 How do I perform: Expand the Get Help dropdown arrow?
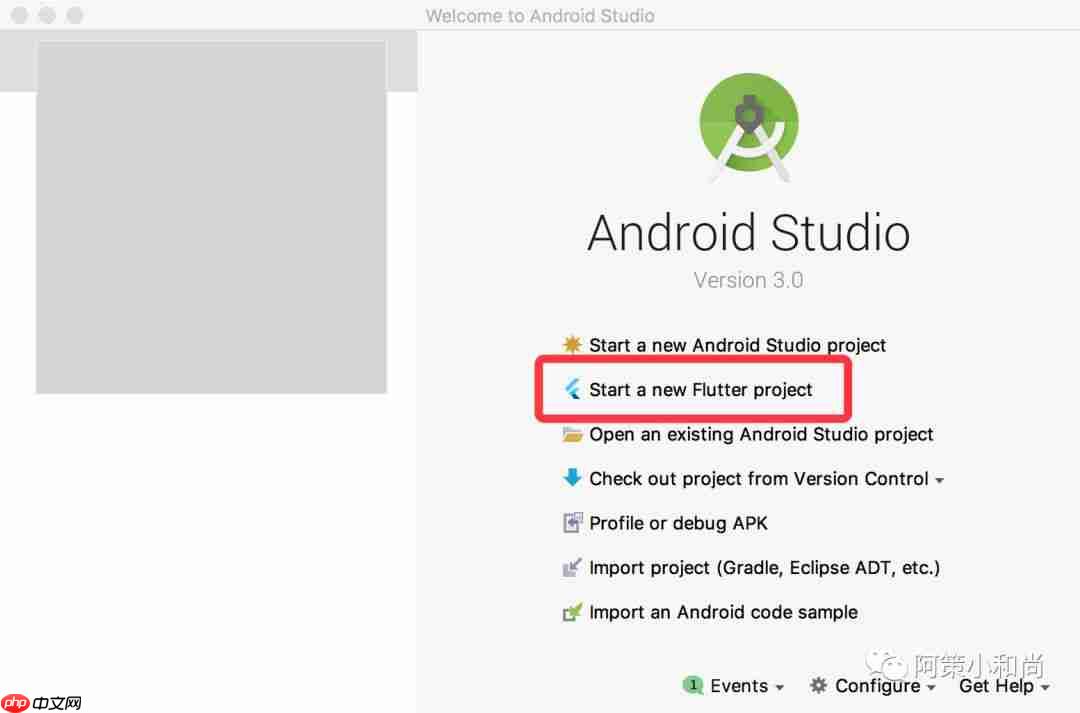pos(1045,688)
